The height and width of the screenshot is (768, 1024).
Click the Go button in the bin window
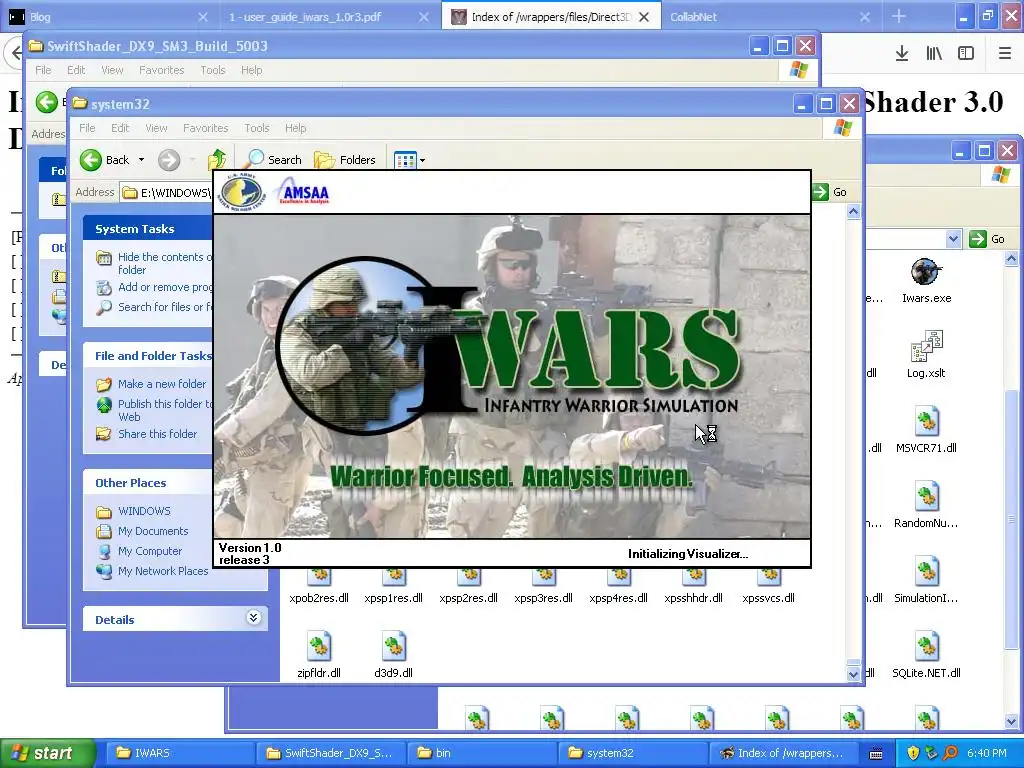(x=987, y=239)
